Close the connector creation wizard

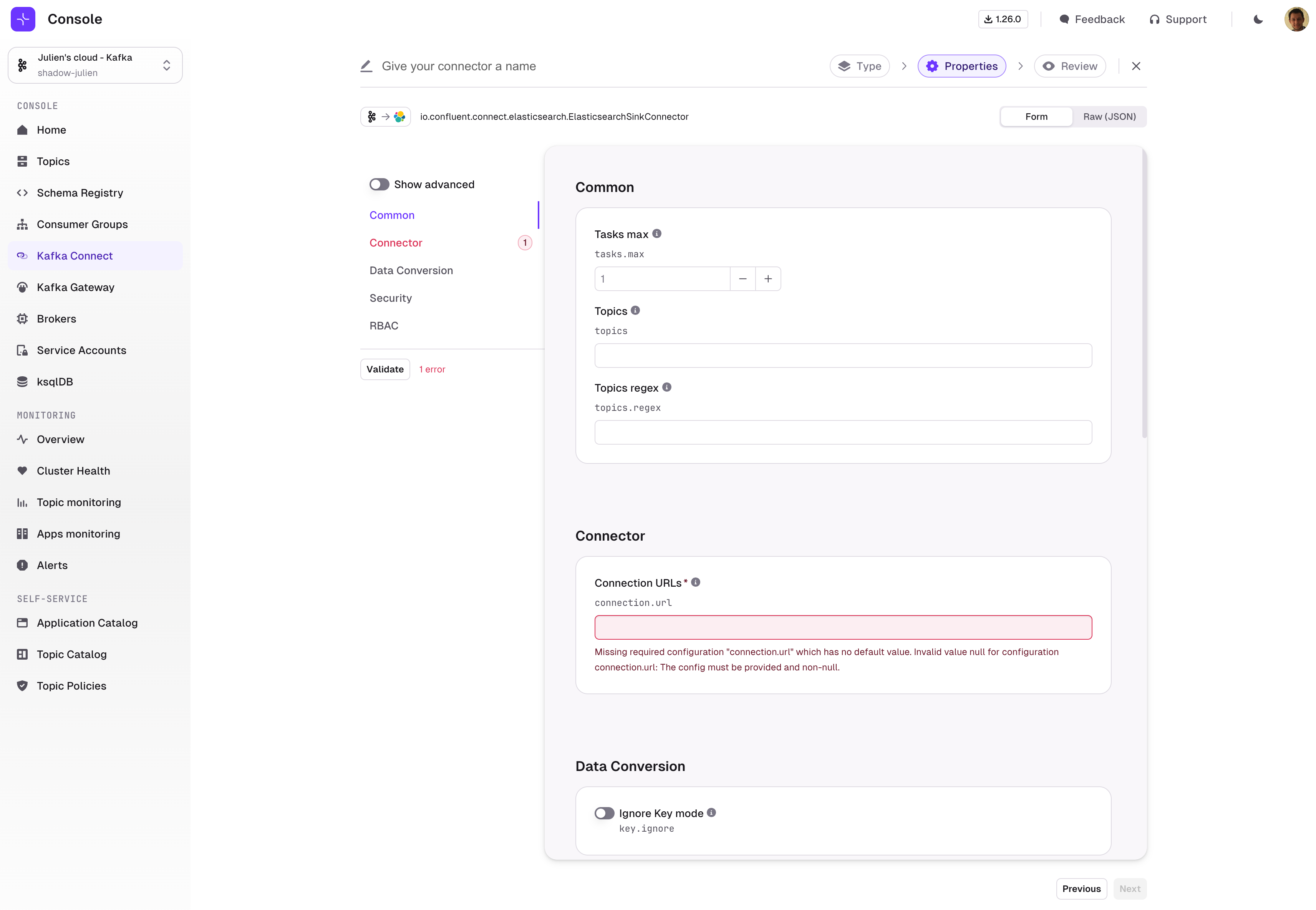[1136, 66]
